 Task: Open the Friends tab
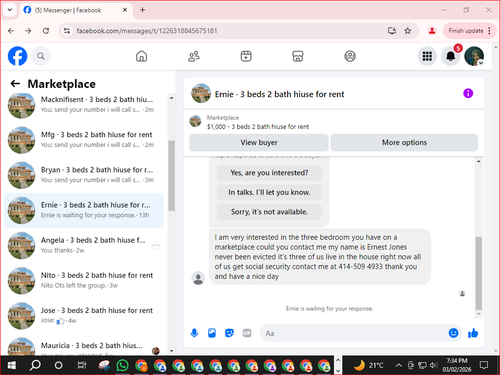click(x=194, y=56)
